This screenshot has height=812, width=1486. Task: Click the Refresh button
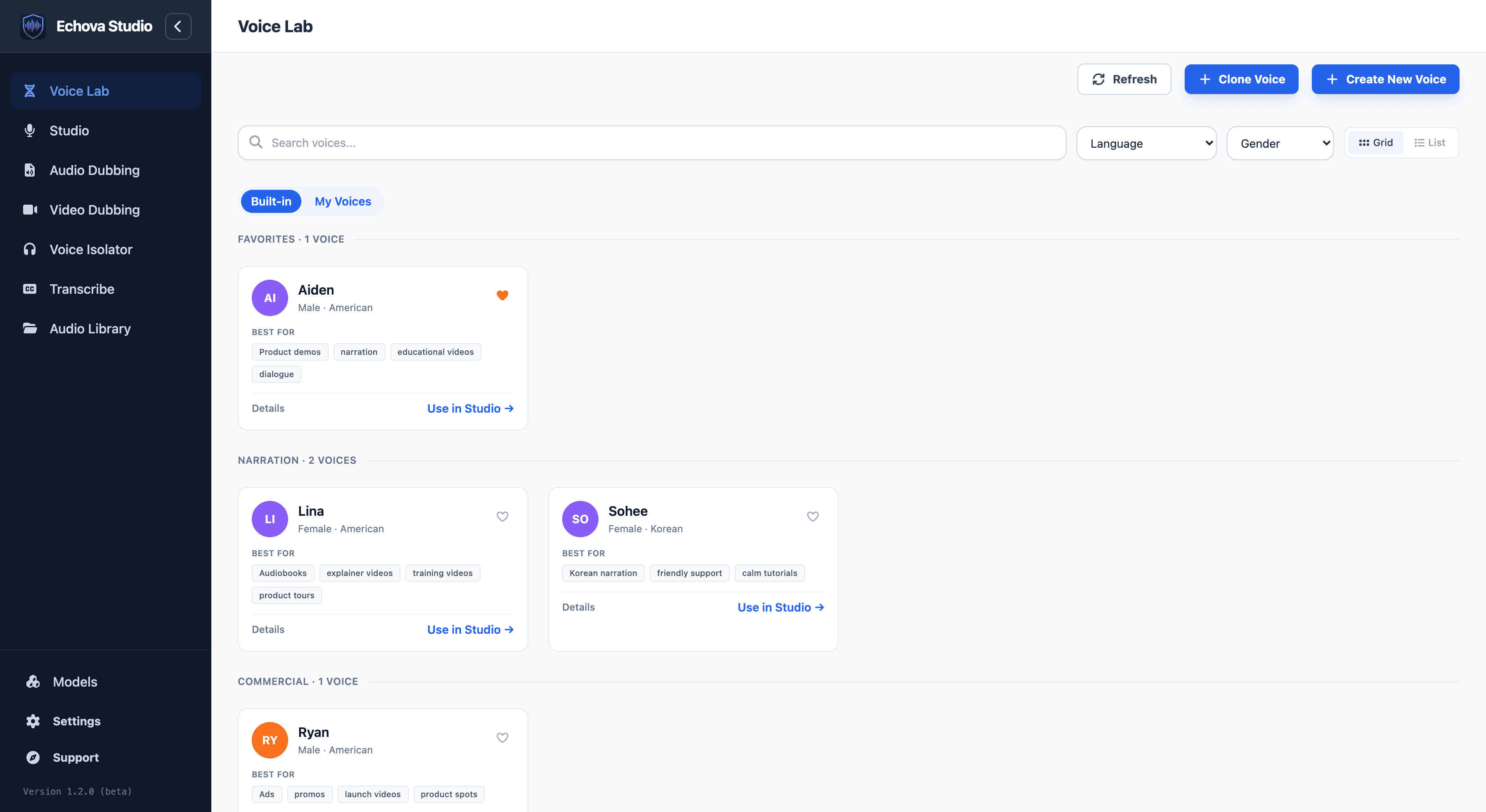tap(1124, 79)
